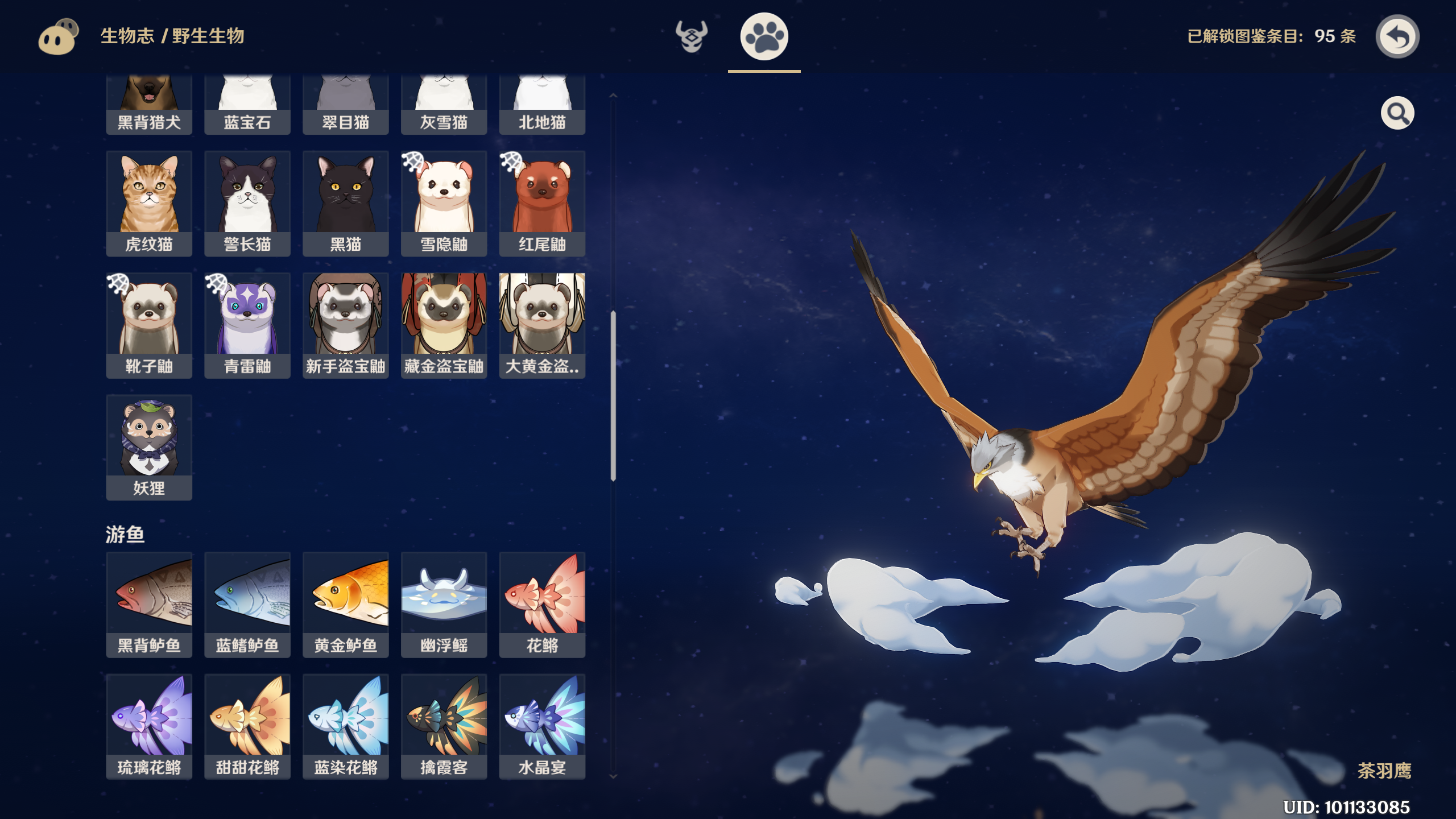The width and height of the screenshot is (1456, 819).
Task: Select the 蓝宝石 cat entry
Action: [x=247, y=105]
